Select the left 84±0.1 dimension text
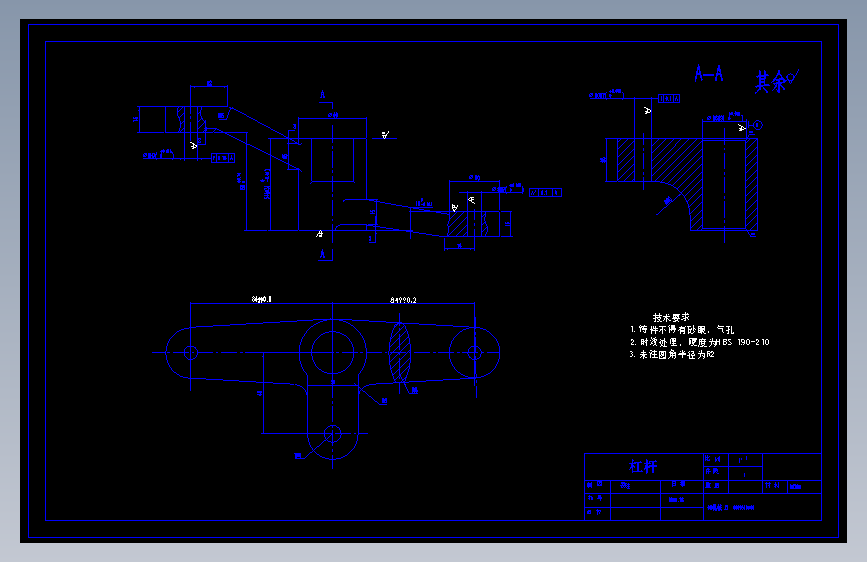 point(262,299)
